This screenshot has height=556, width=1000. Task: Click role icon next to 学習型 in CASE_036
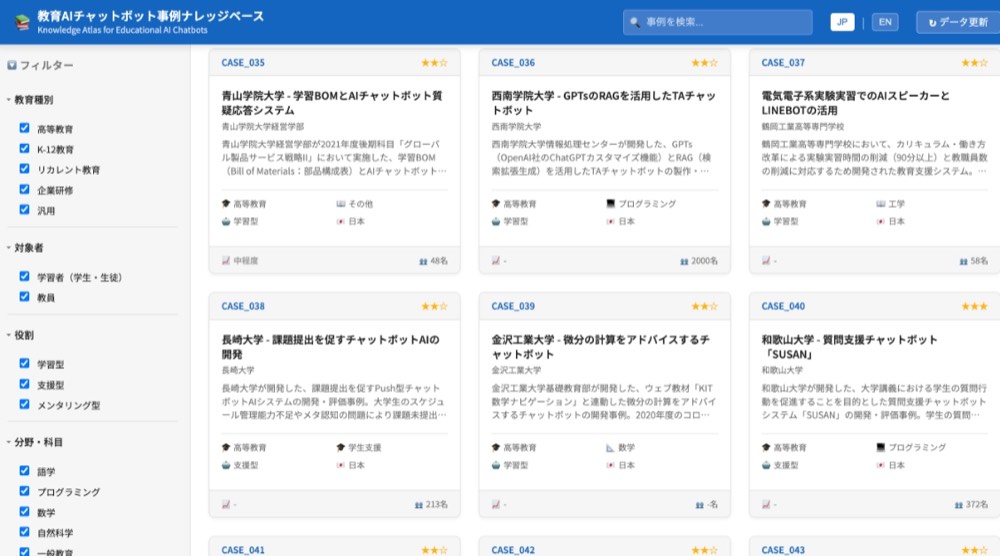(x=496, y=221)
